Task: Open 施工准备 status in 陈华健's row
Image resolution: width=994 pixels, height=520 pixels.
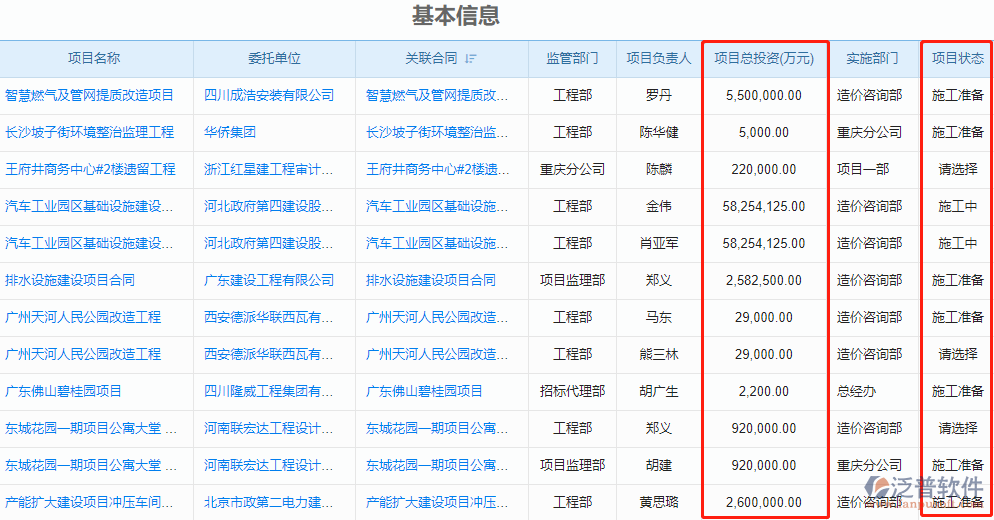Action: 958,132
